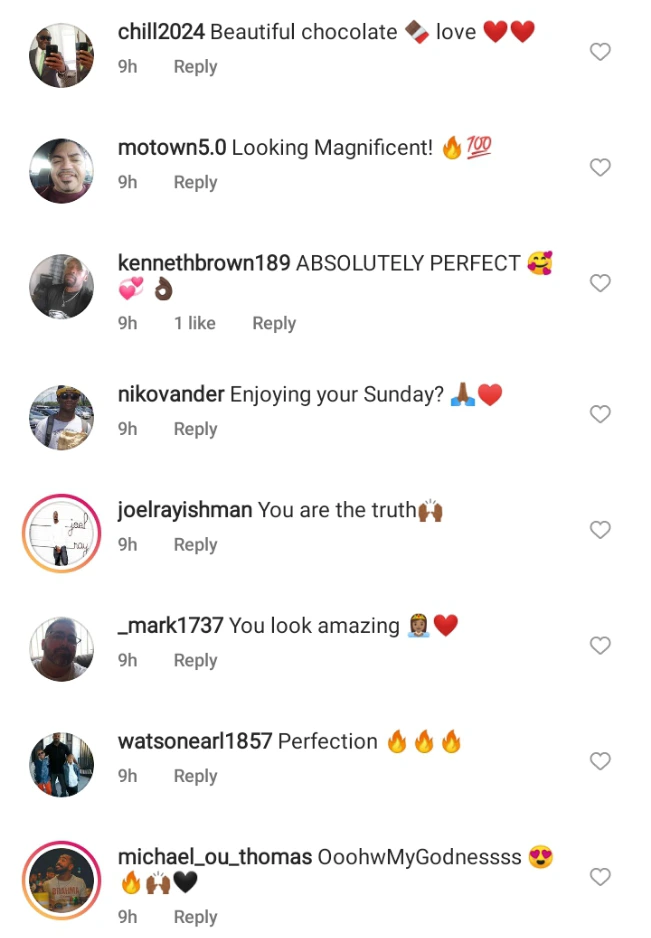Like chill2024's chocolate comment
Image resolution: width=651 pixels, height=938 pixels.
click(x=600, y=52)
